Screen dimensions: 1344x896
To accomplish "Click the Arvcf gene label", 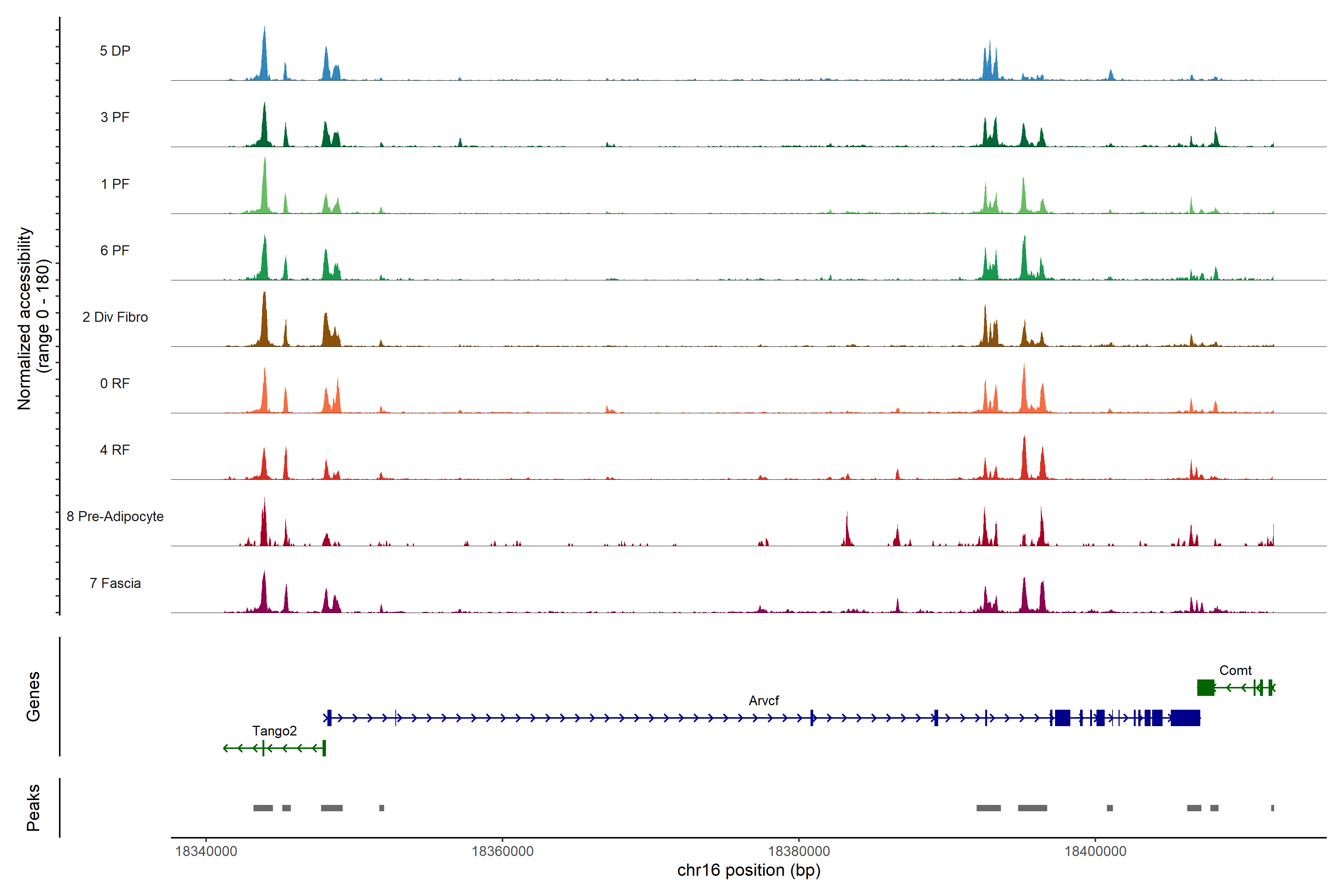I will pos(763,701).
